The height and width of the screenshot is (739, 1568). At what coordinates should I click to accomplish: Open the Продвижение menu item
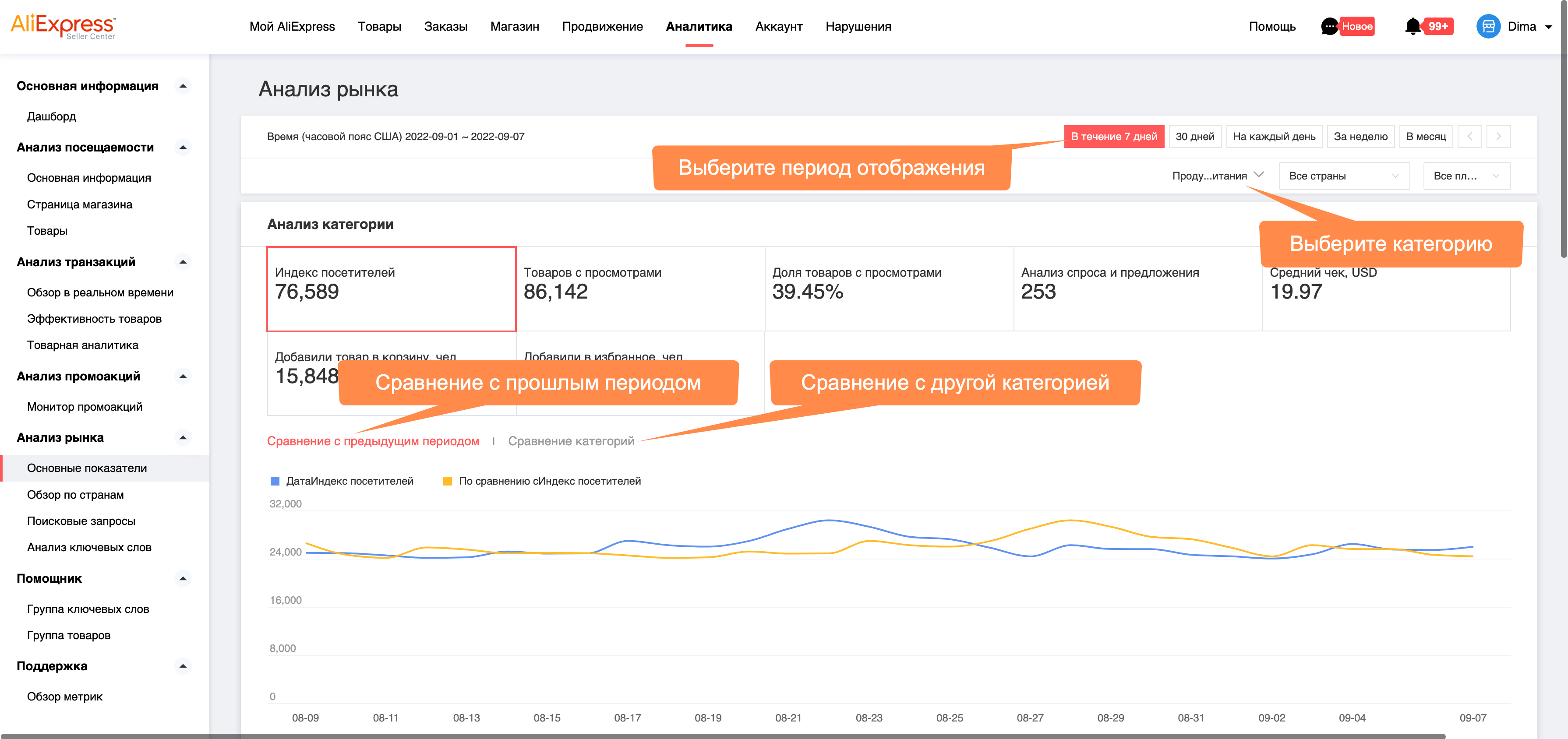[603, 26]
